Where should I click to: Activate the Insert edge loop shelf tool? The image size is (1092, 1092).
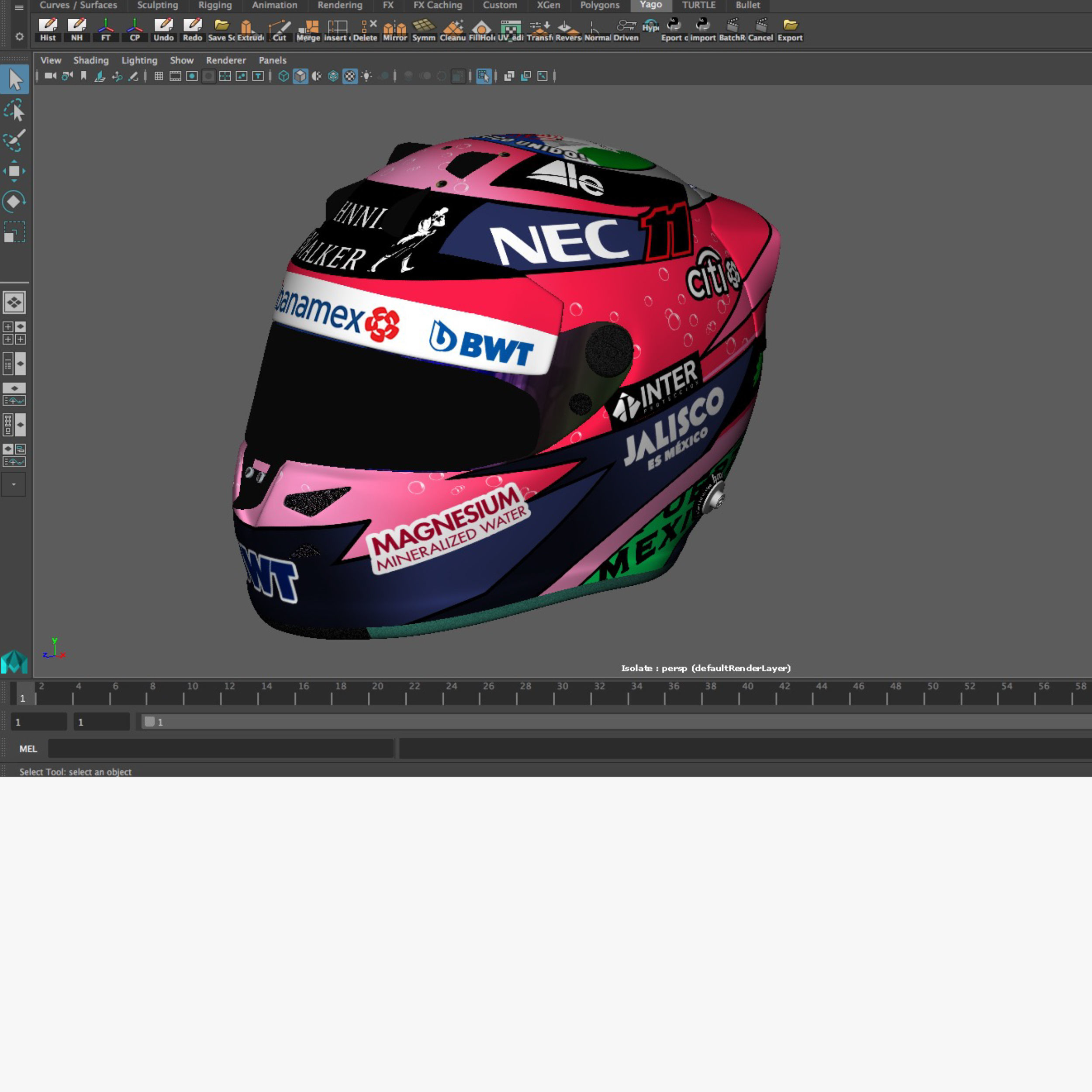(337, 30)
